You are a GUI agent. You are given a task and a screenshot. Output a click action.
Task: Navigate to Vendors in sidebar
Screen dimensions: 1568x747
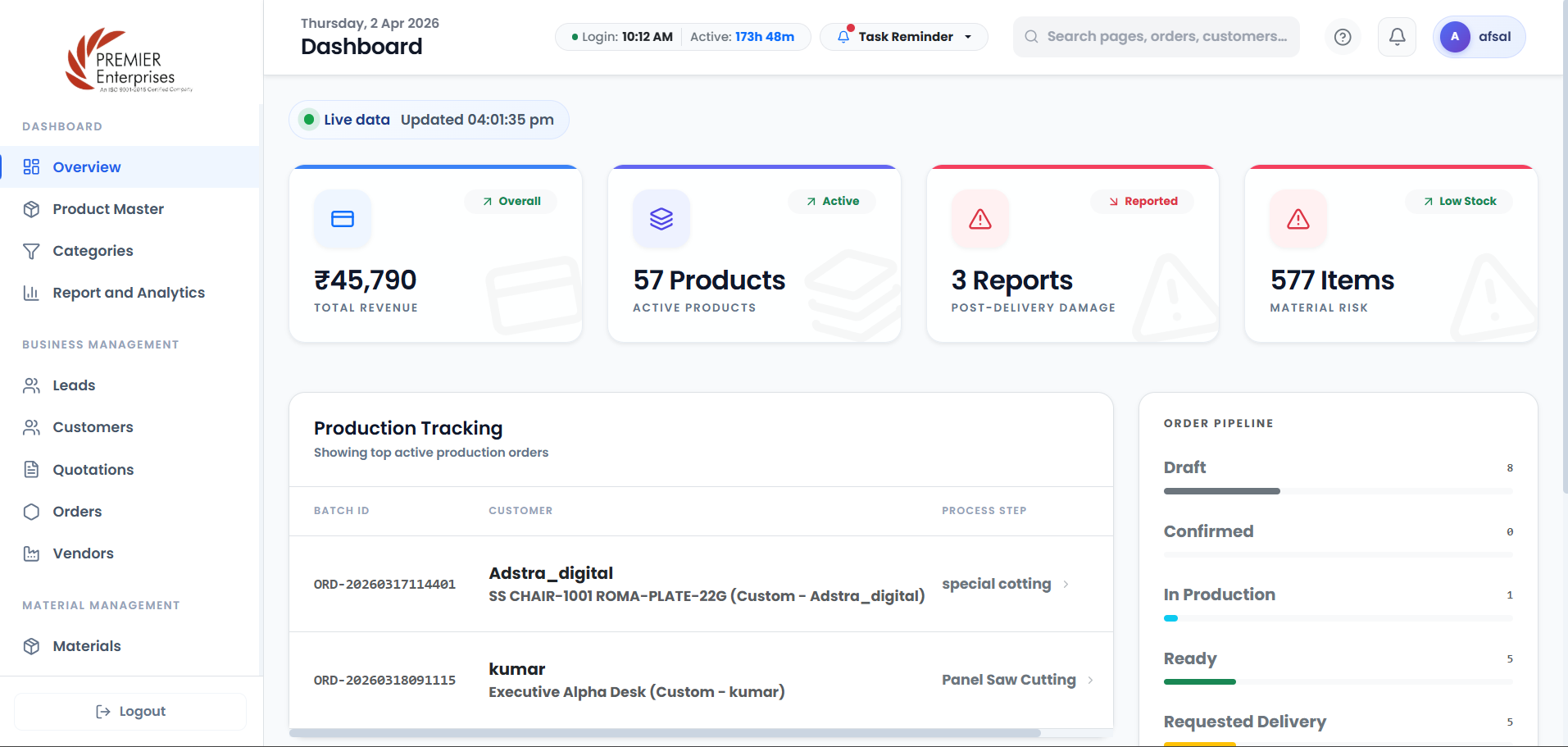coord(83,553)
